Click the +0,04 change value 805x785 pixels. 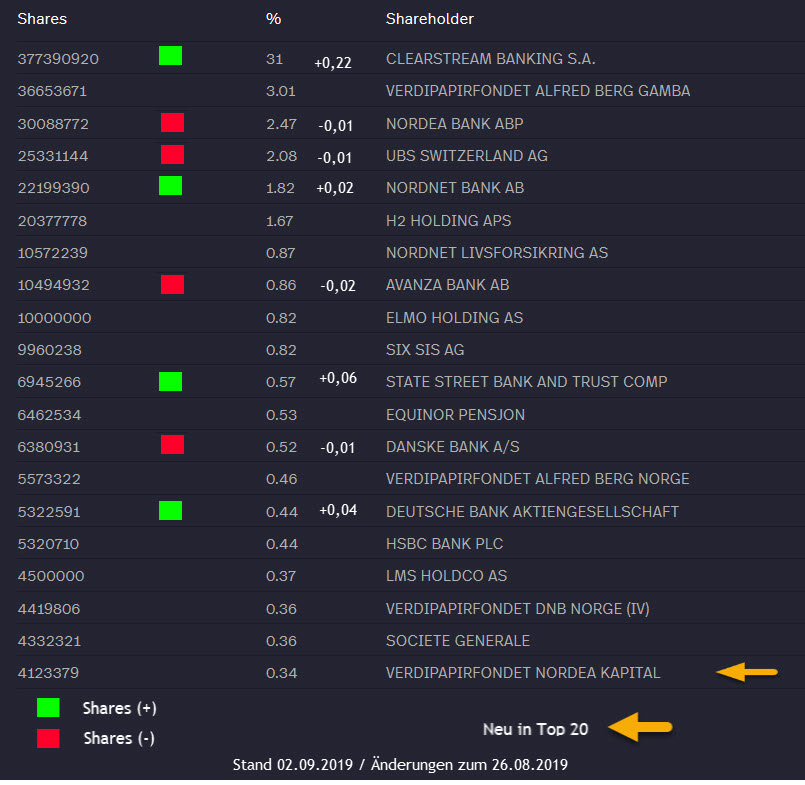[x=338, y=510]
